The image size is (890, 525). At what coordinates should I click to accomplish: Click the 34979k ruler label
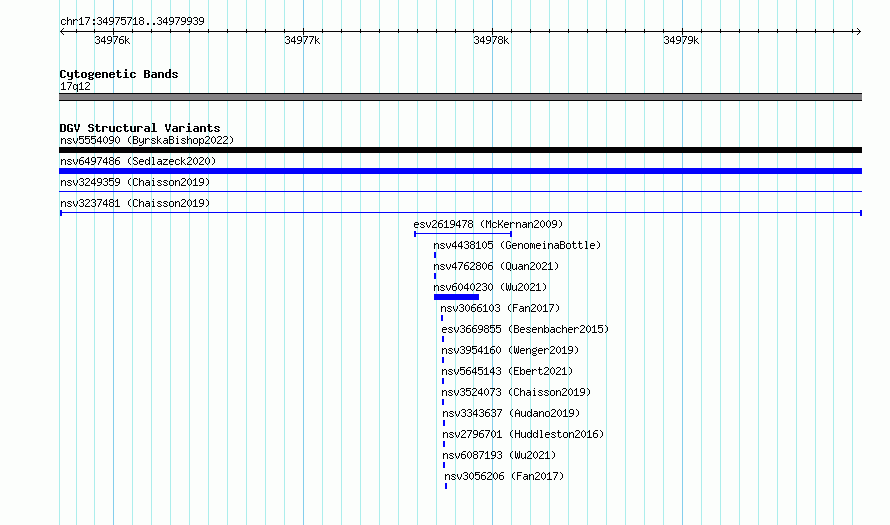pos(681,40)
